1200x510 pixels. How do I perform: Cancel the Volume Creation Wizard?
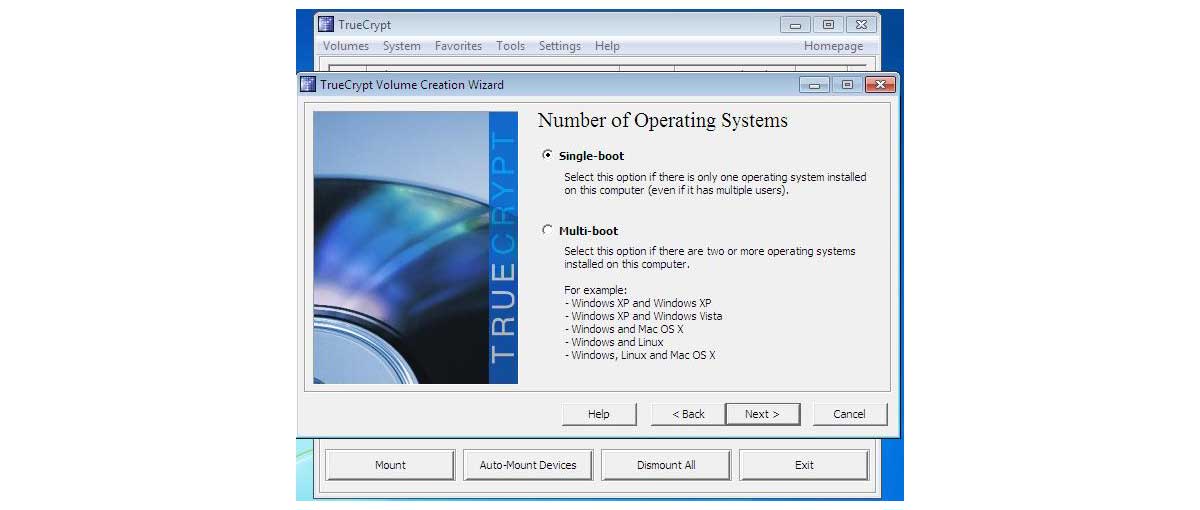coord(849,414)
